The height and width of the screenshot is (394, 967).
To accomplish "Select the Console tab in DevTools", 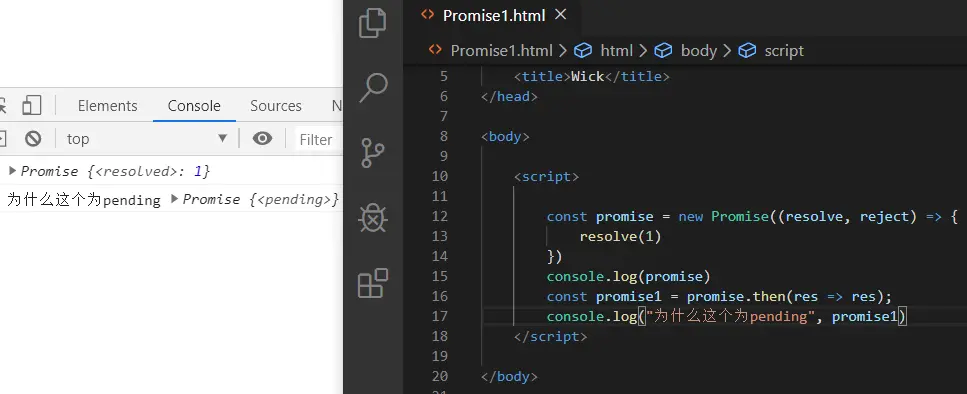I will click(194, 105).
